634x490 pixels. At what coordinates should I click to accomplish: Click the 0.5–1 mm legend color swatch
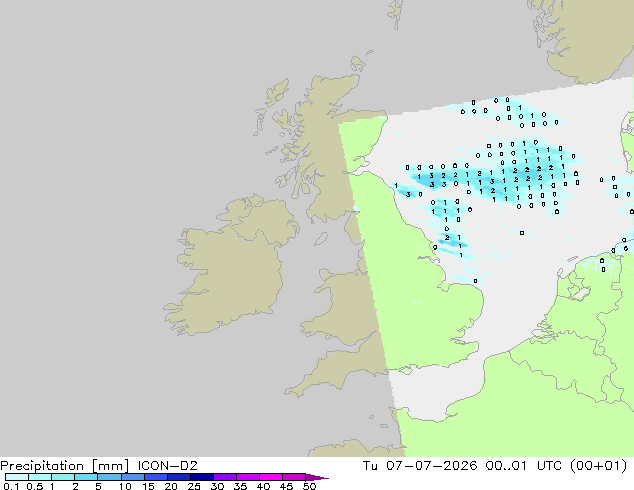[40, 477]
